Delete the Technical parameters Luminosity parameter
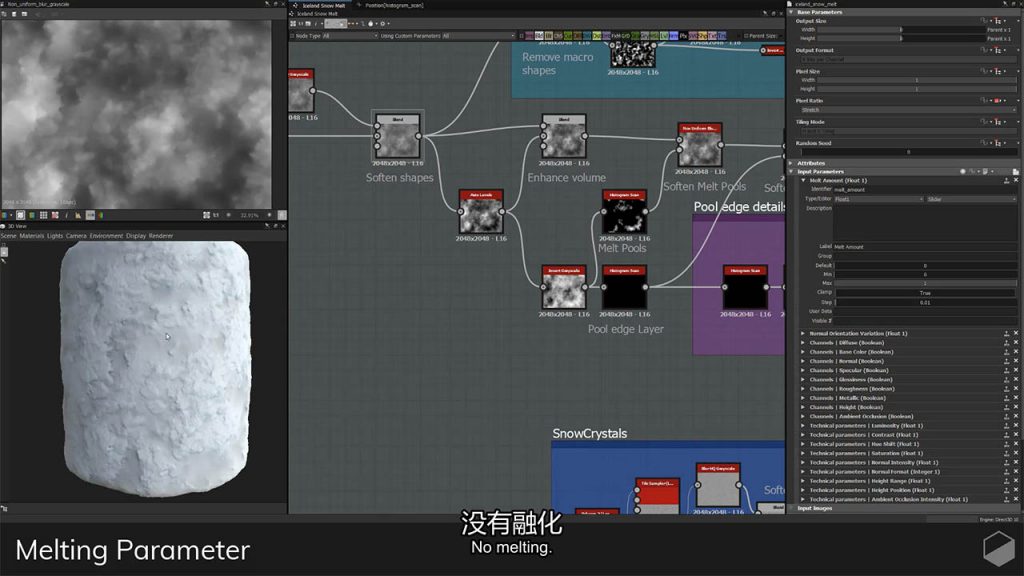 coord(1016,425)
